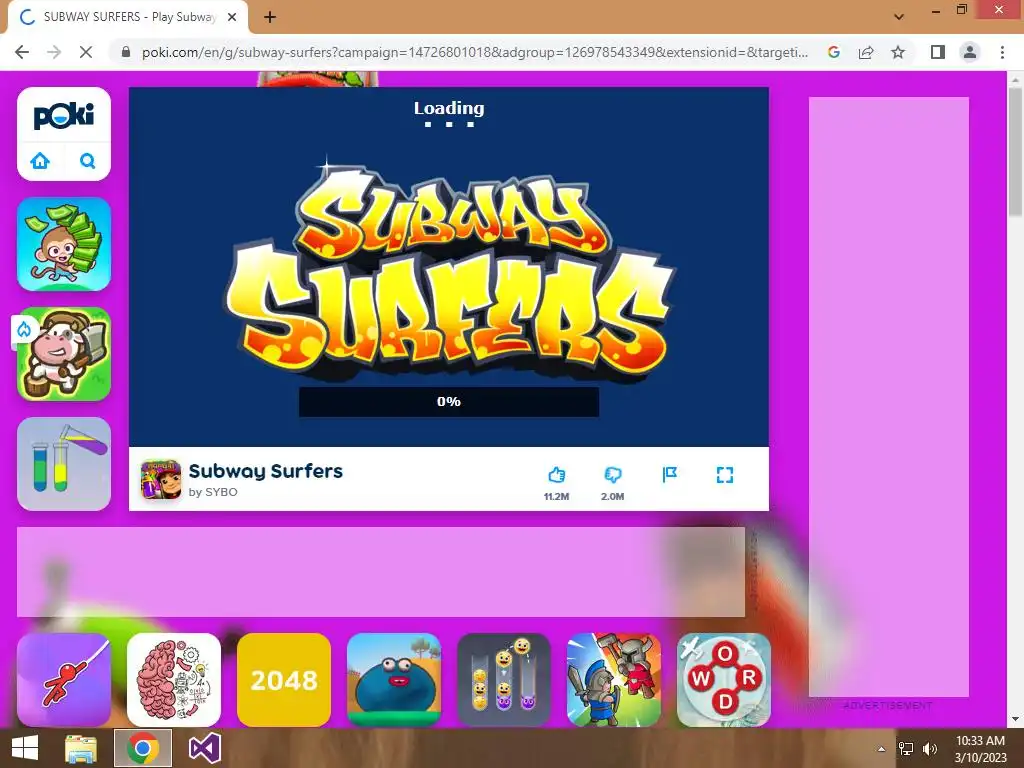
Task: Click the page vertical scrollbar thumb
Action: (1015, 152)
